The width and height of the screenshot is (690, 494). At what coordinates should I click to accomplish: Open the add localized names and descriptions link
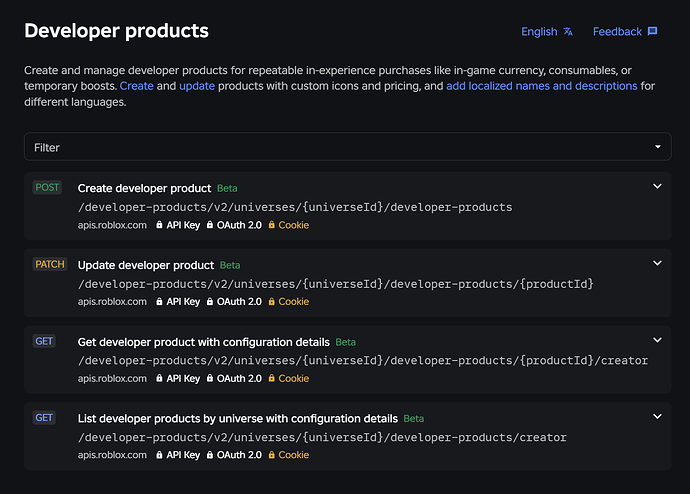(542, 86)
